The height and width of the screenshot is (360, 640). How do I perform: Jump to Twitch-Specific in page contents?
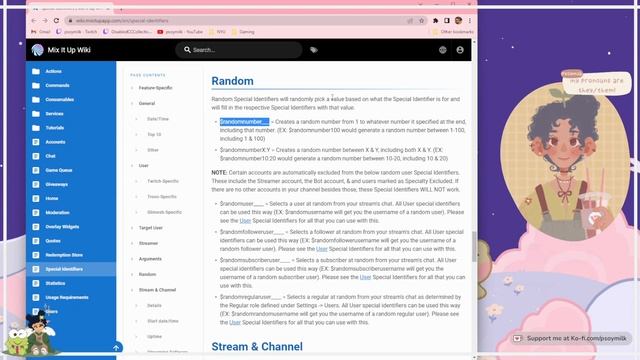pos(163,181)
